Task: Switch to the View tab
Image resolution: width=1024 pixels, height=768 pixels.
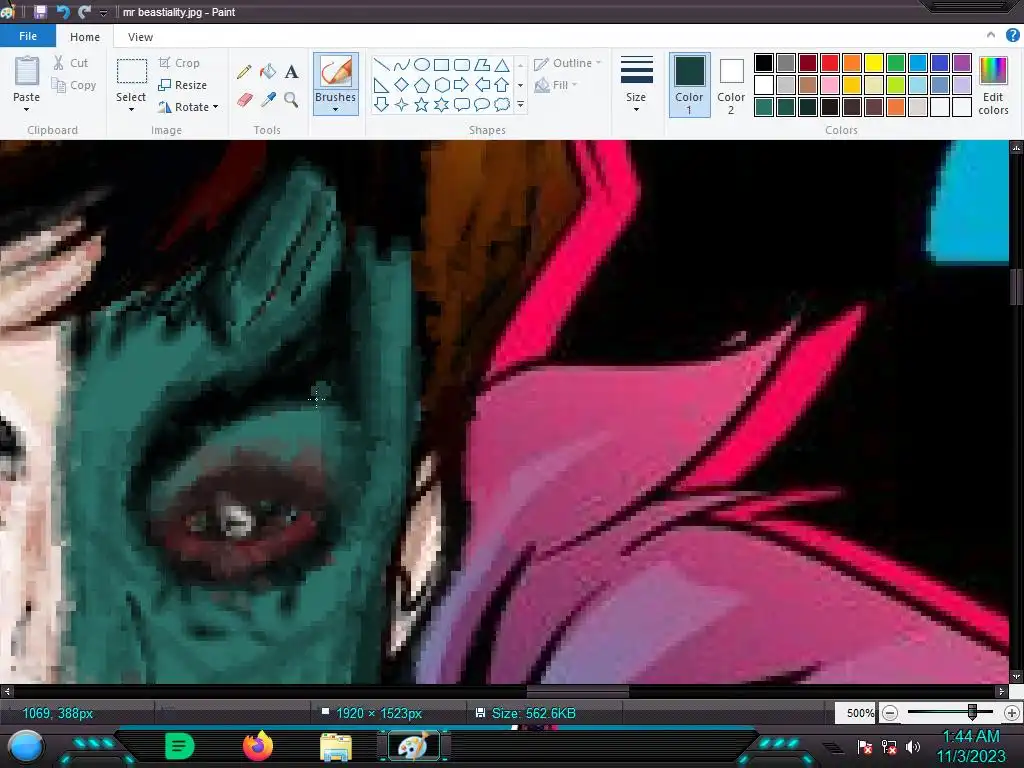Action: click(140, 37)
